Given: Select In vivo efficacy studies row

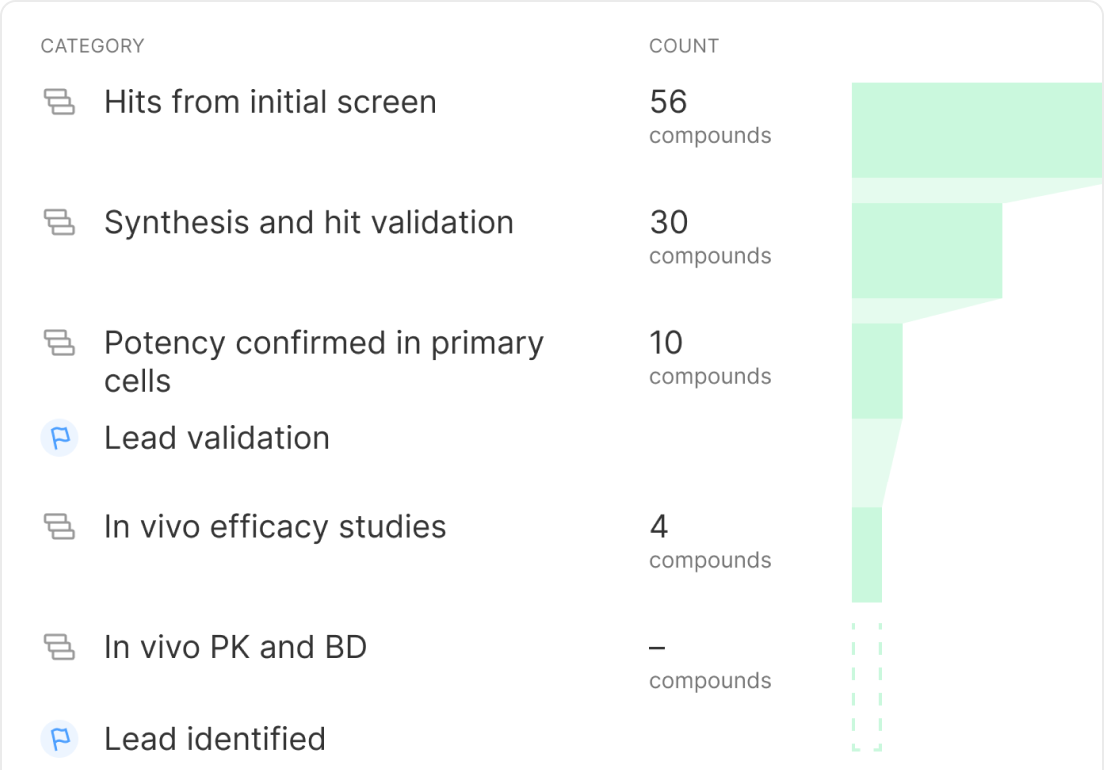Looking at the screenshot, I should click(x=275, y=526).
